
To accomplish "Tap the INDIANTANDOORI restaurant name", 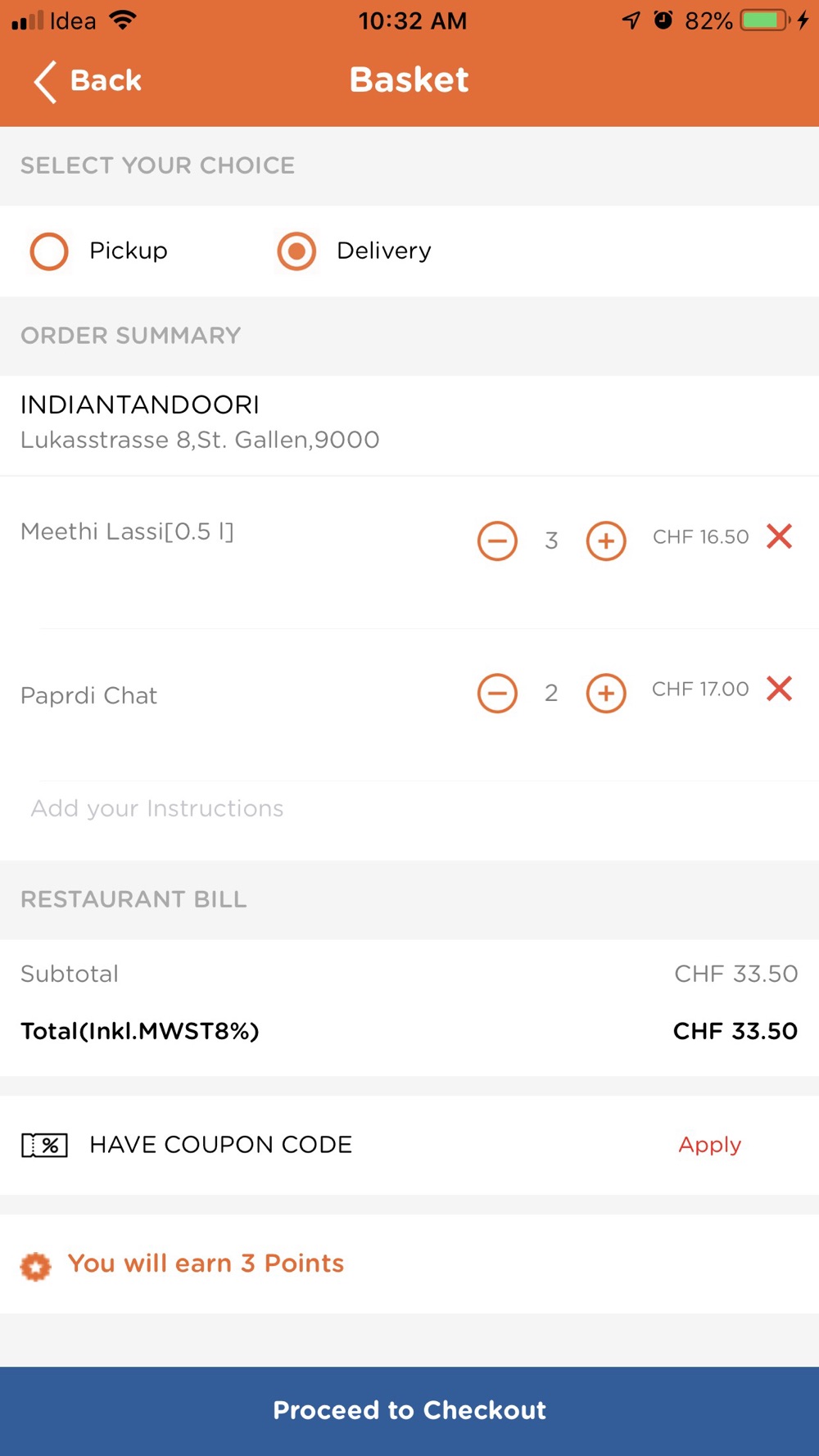I will point(140,405).
